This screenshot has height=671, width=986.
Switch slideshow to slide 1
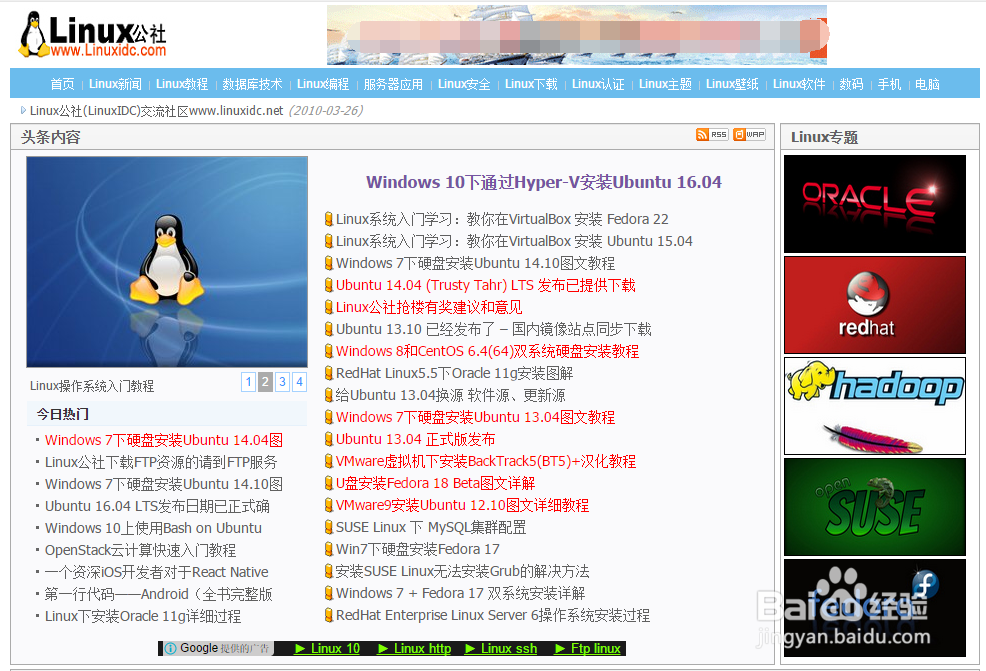tap(248, 382)
